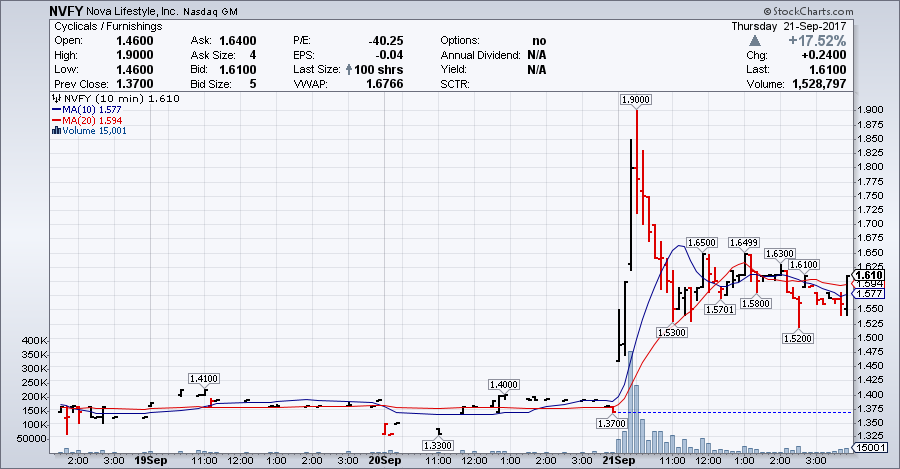Click the red MA(20) legend line

coord(56,121)
